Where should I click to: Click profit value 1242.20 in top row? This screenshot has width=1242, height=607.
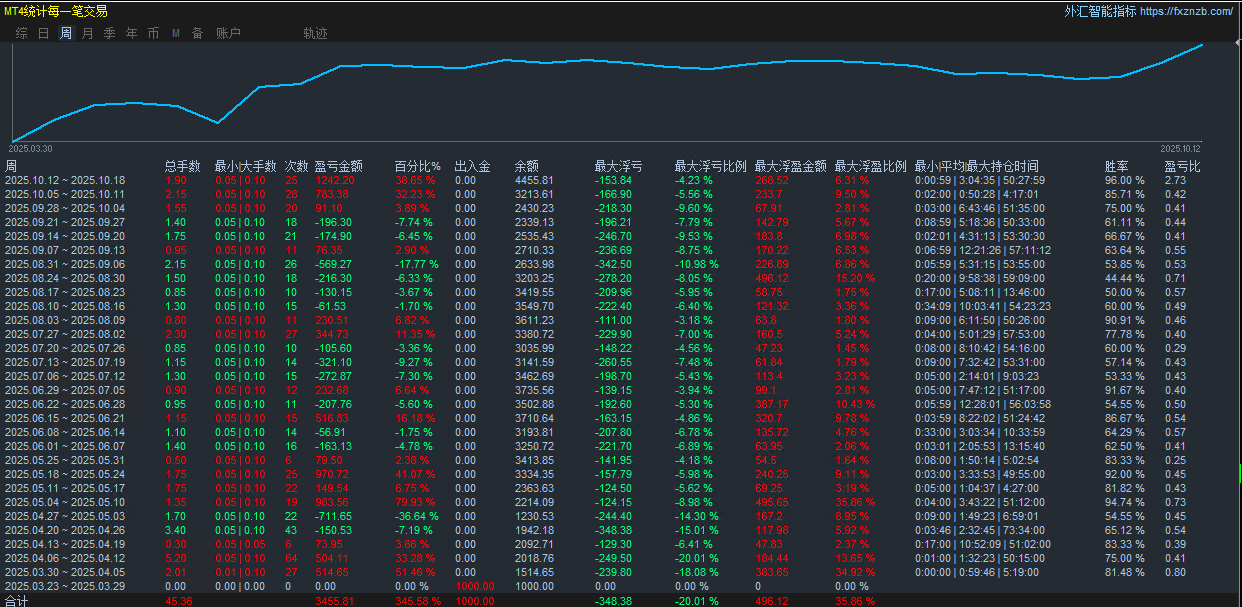pos(334,180)
